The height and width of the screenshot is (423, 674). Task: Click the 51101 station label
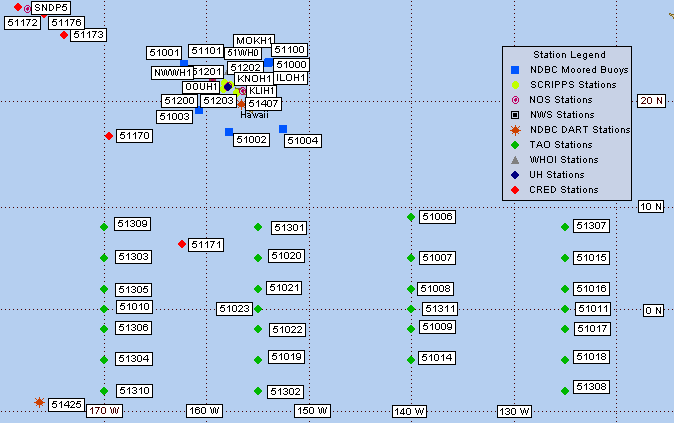[206, 51]
